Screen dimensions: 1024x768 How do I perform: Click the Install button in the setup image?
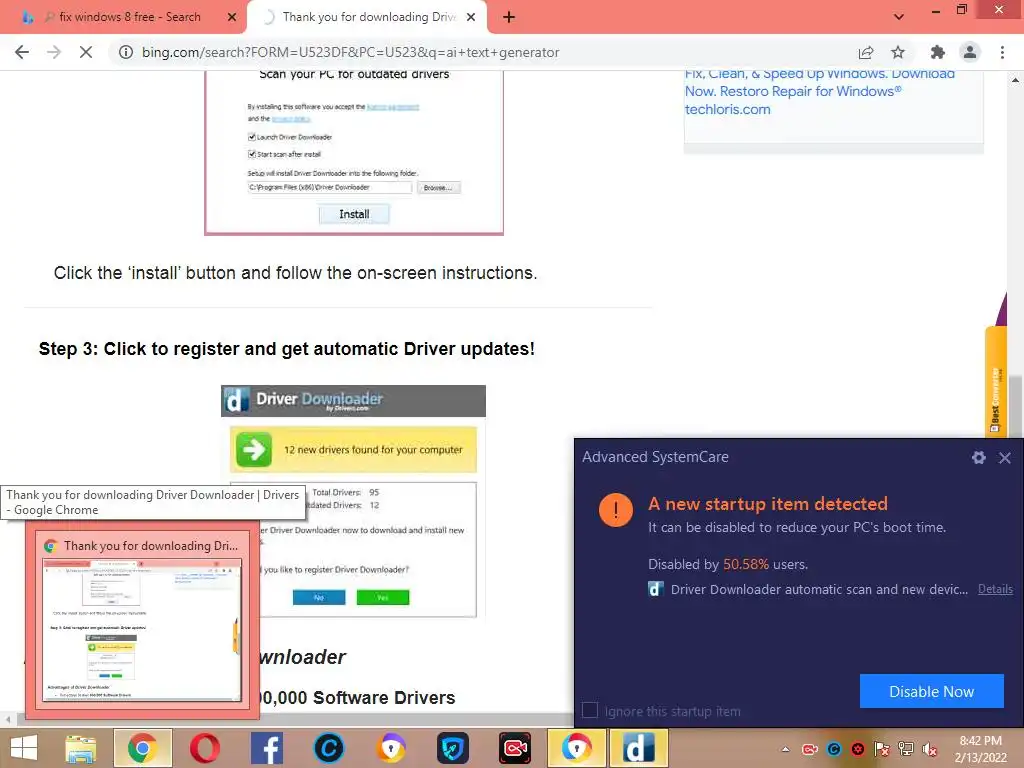[x=354, y=214]
